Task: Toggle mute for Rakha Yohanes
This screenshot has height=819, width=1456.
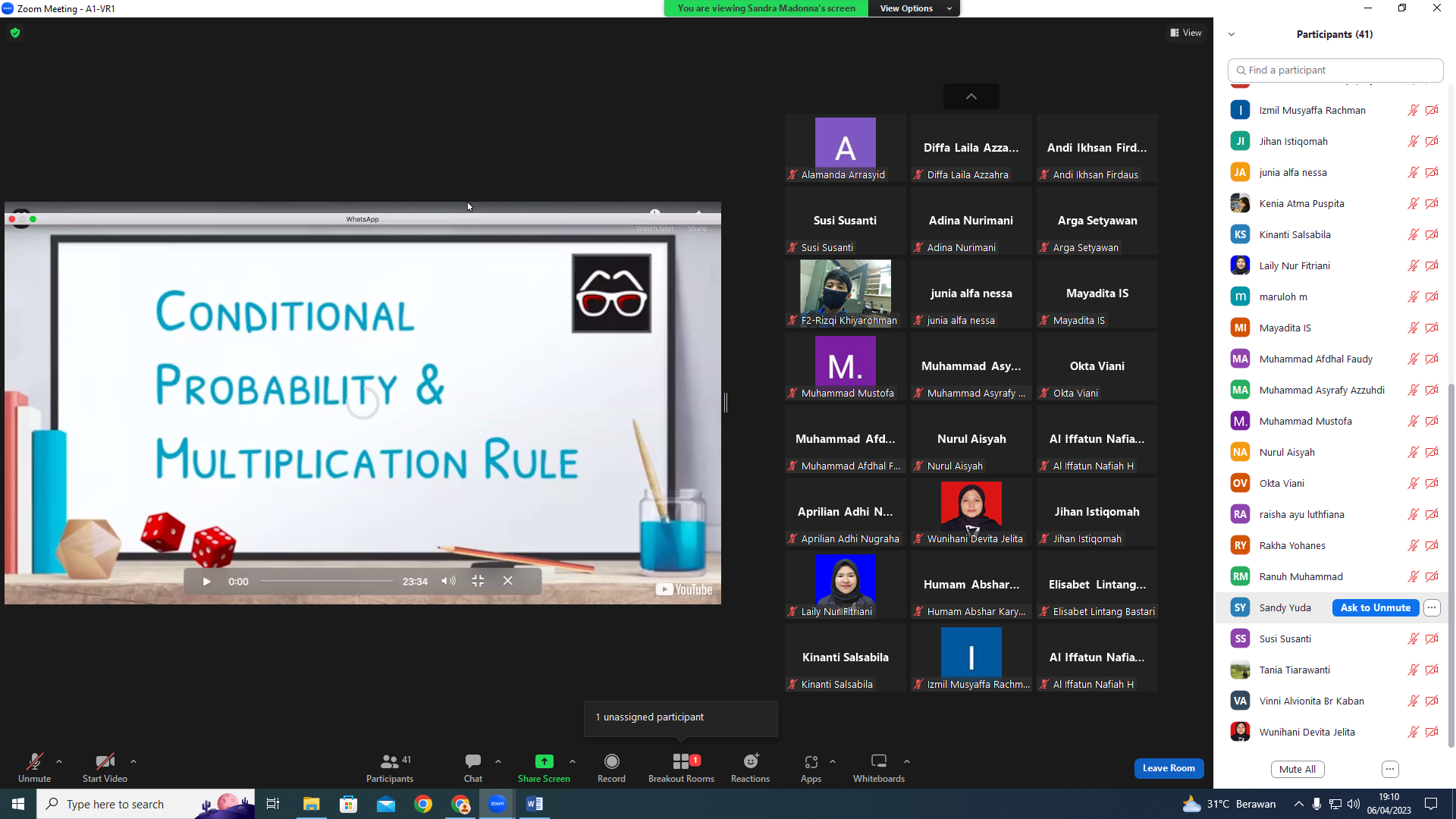Action: pyautogui.click(x=1414, y=545)
